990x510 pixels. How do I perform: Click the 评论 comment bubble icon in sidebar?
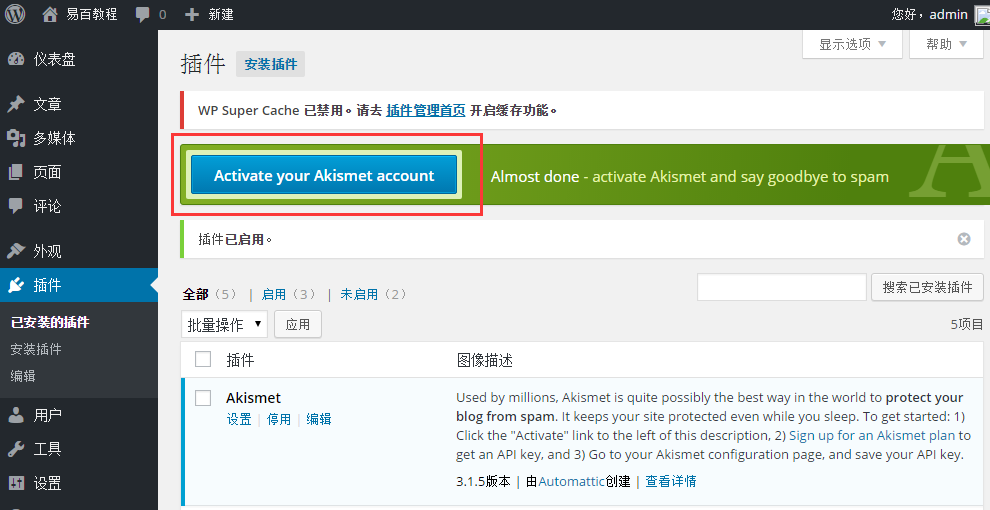click(16, 206)
